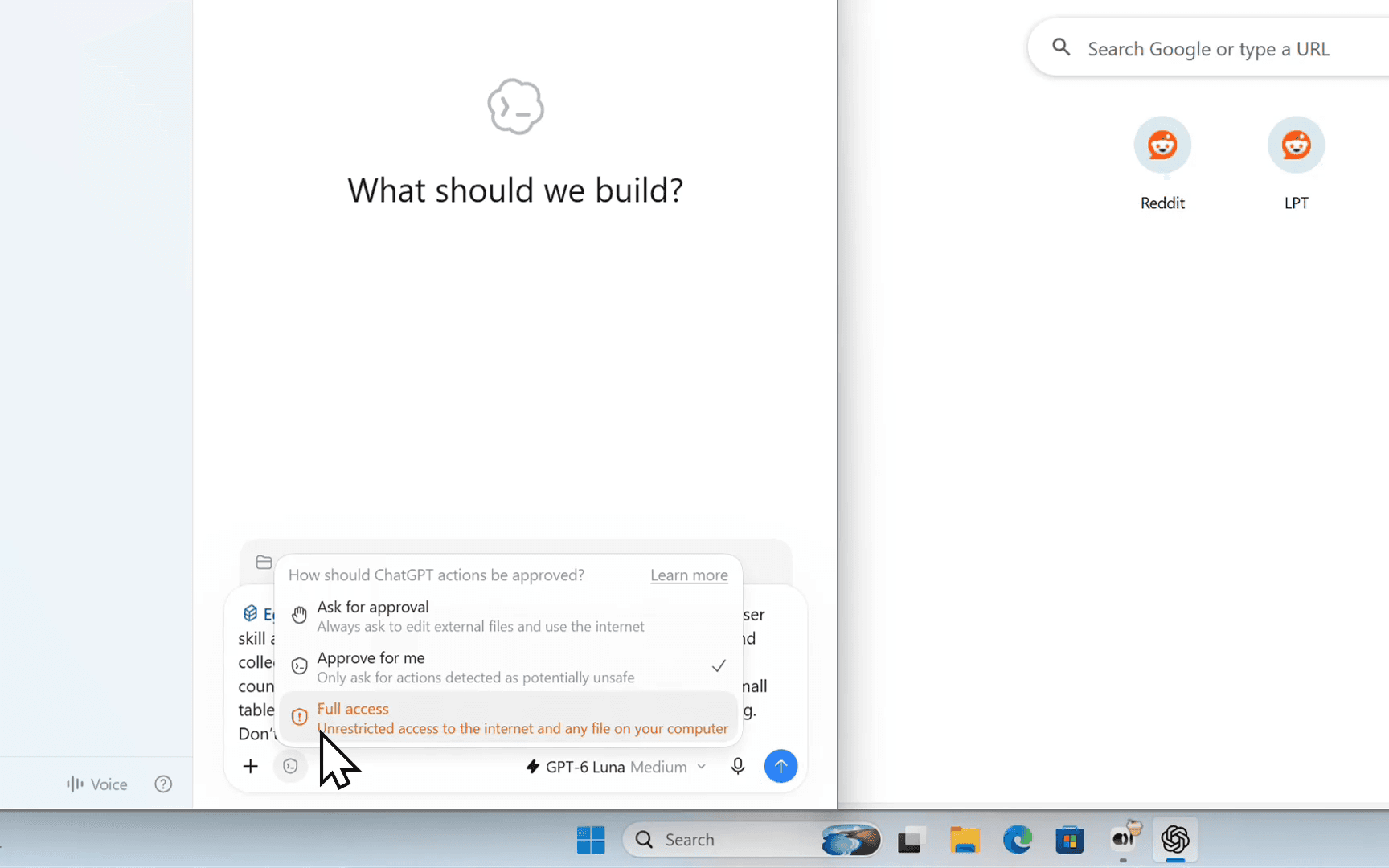Image resolution: width=1389 pixels, height=868 pixels.
Task: Click the "What should we build?" heading
Action: tap(515, 190)
